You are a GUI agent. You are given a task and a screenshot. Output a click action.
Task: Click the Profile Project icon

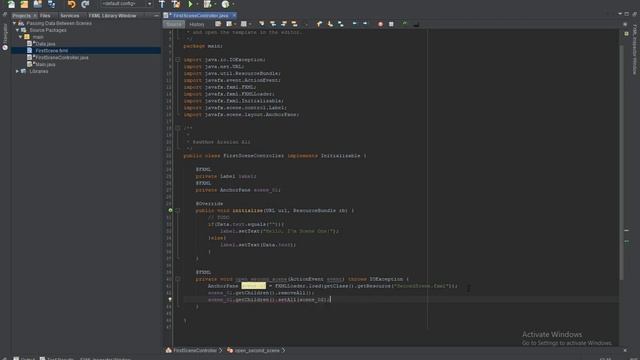pos(225,4)
